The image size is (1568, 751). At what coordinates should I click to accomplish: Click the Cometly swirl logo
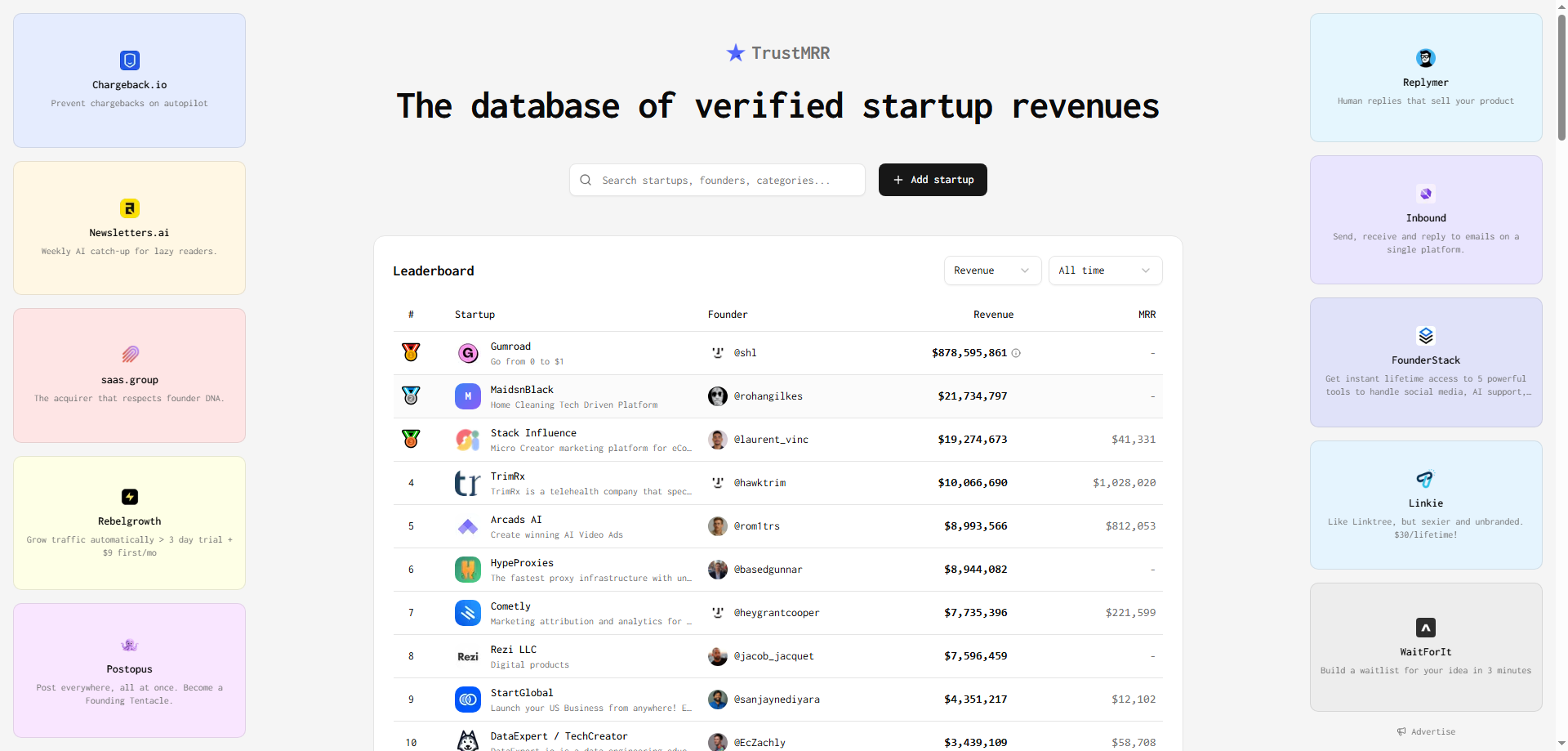(467, 612)
